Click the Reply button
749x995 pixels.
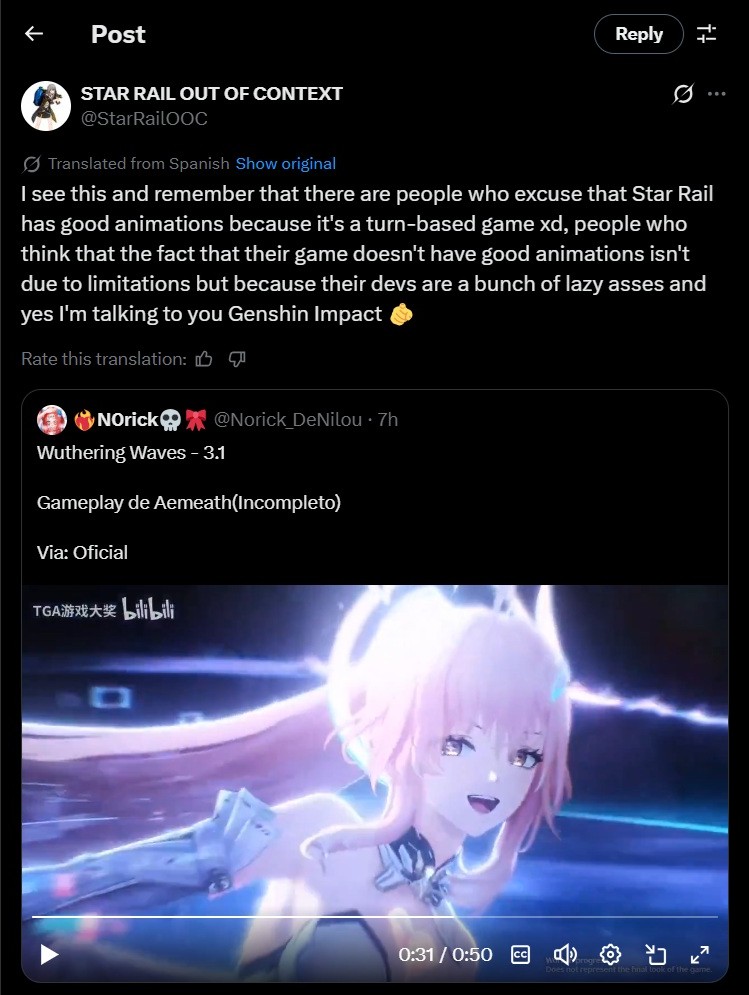(639, 34)
